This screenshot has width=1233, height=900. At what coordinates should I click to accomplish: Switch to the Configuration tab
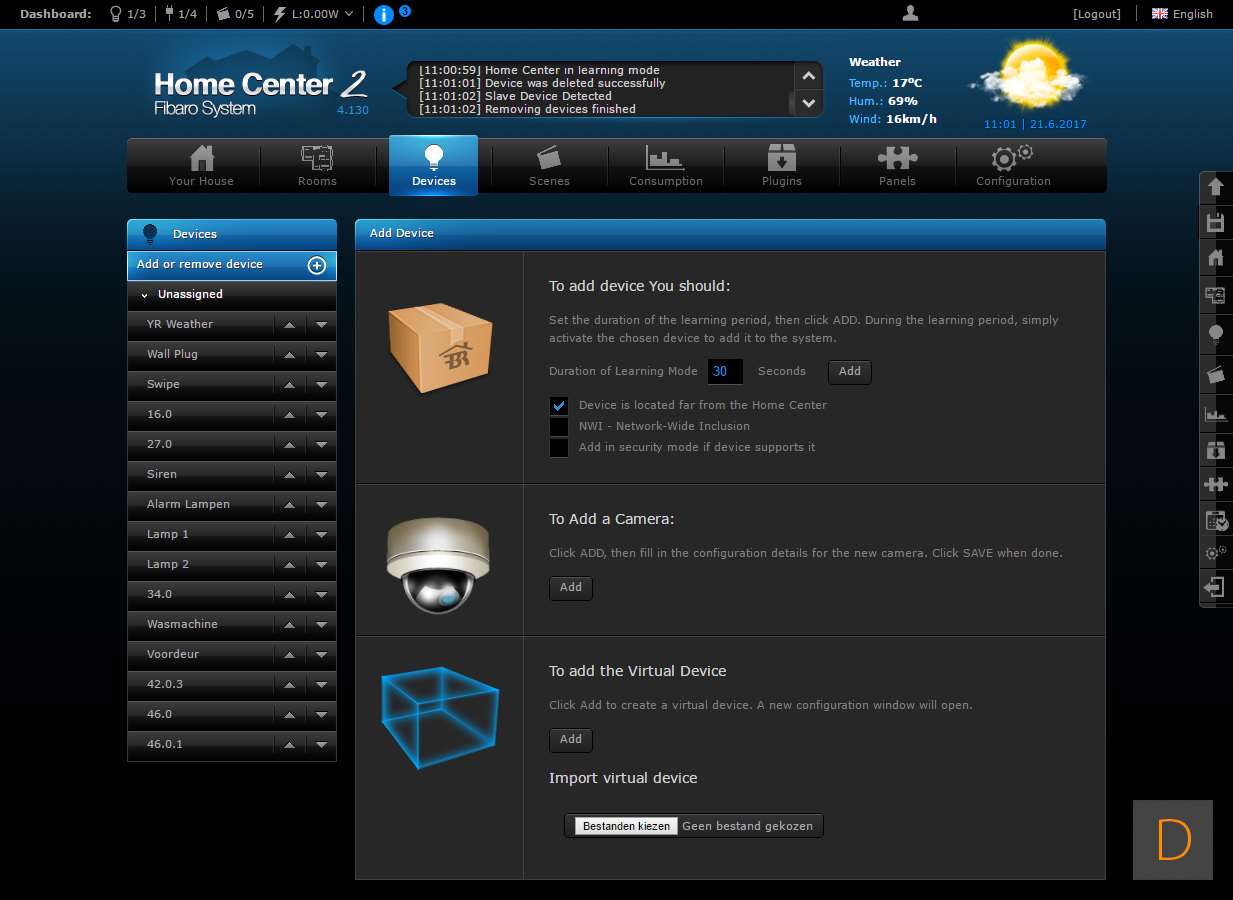pyautogui.click(x=1013, y=166)
